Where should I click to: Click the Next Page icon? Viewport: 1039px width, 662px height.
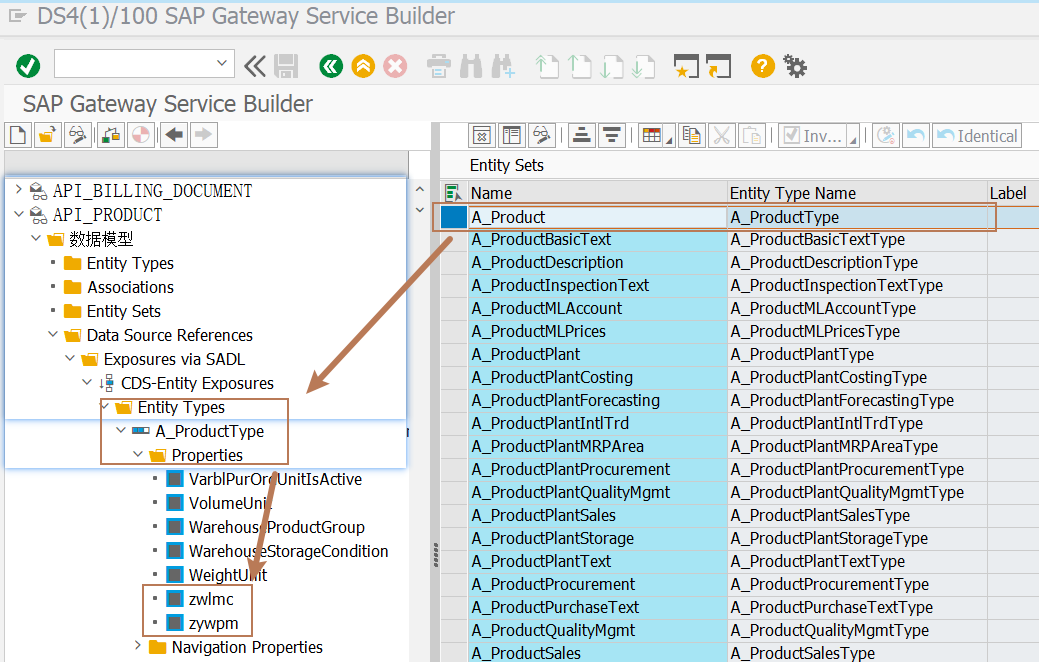[611, 66]
